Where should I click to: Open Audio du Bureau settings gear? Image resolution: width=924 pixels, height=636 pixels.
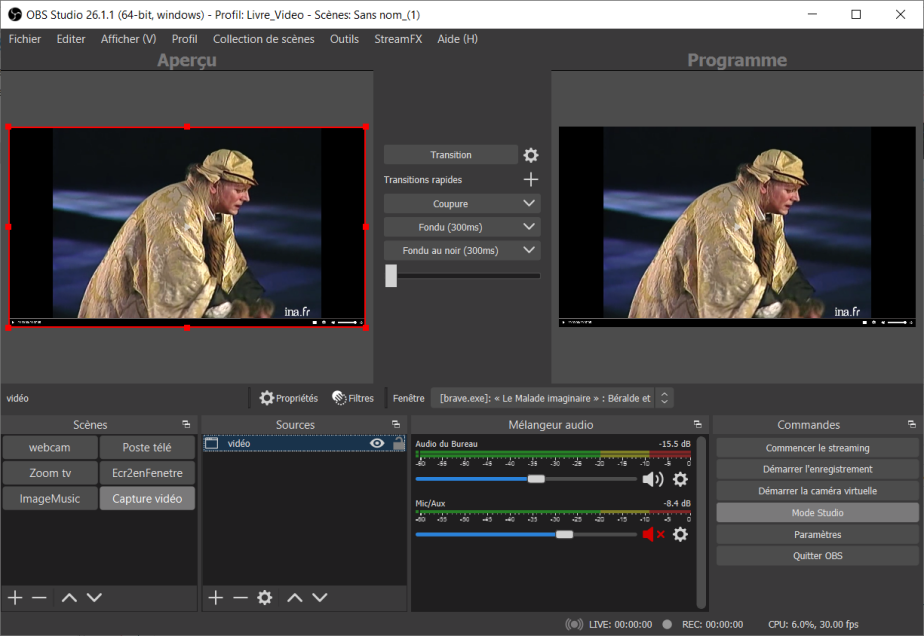[x=680, y=479]
